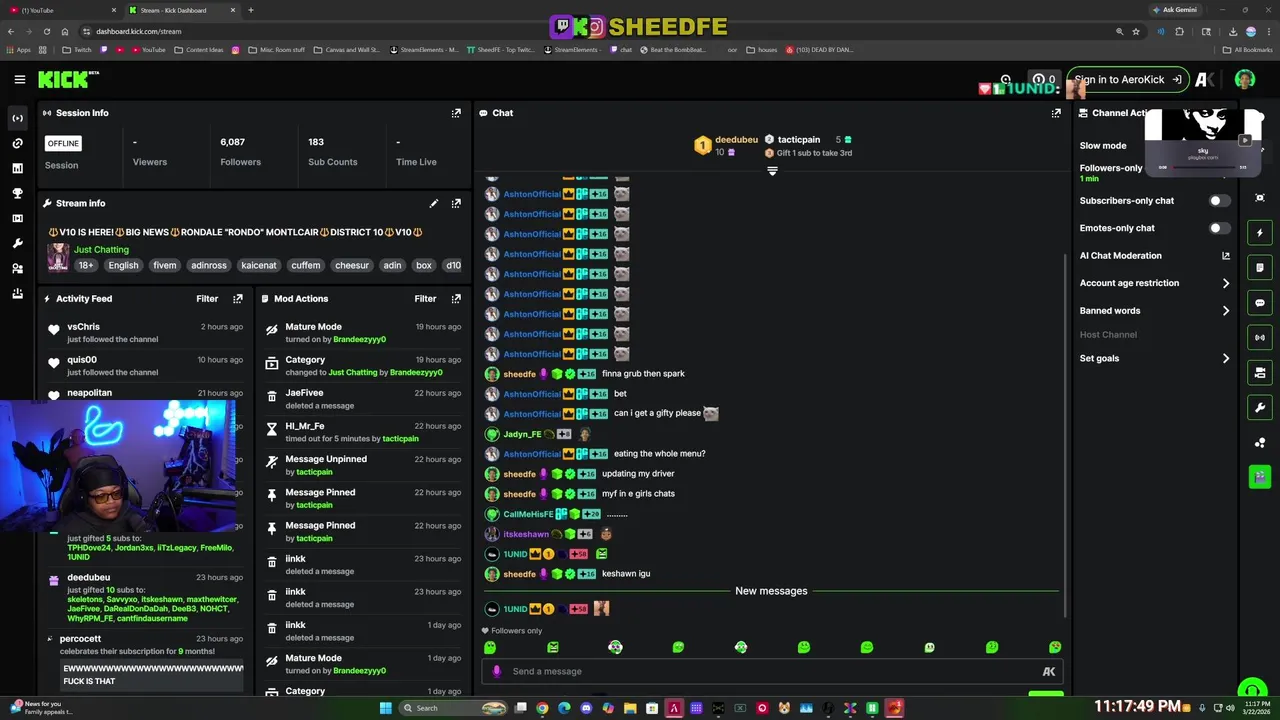The image size is (1280, 720).
Task: Toggle the chat bubble widget button on right rail
Action: tap(1260, 303)
